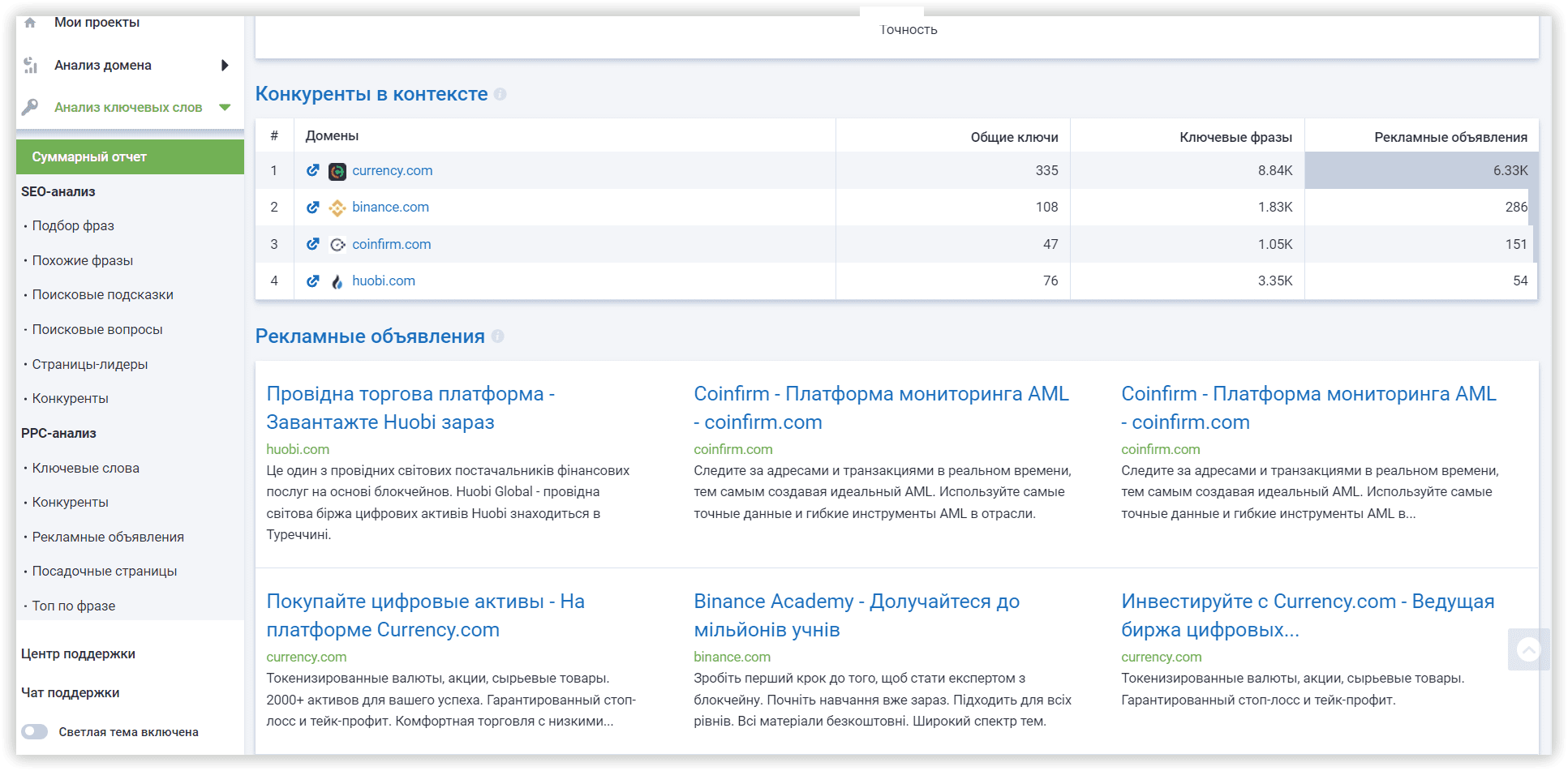1568x771 pixels.
Task: Sort by Общие ключи column header
Action: pyautogui.click(x=1015, y=137)
